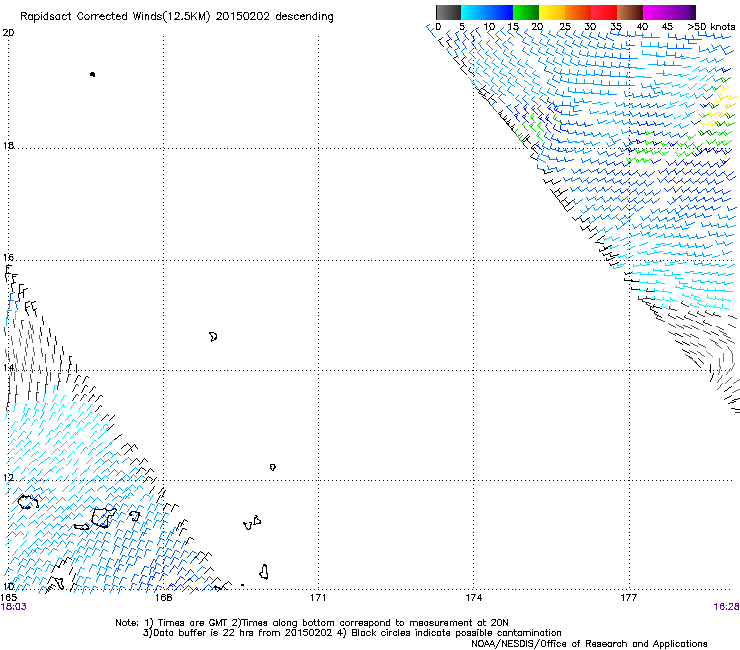Click the purple time label at the bottom right
This screenshot has height=650, width=740.
(x=727, y=607)
